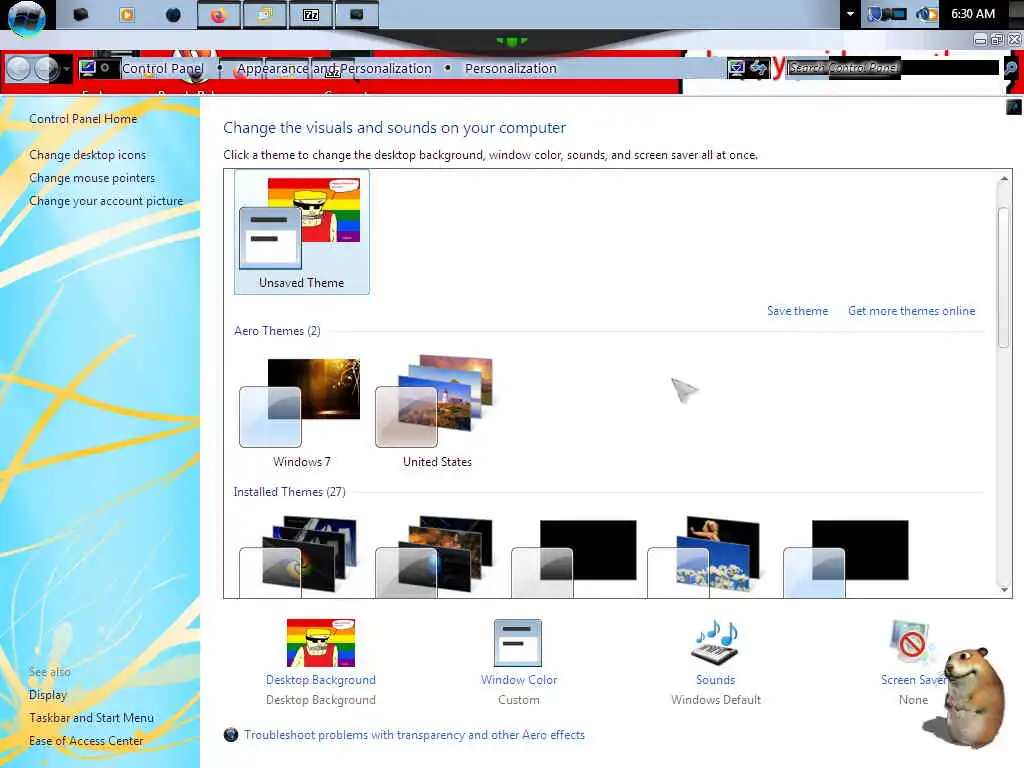Open Taskbar and Start Menu link

[91, 718]
